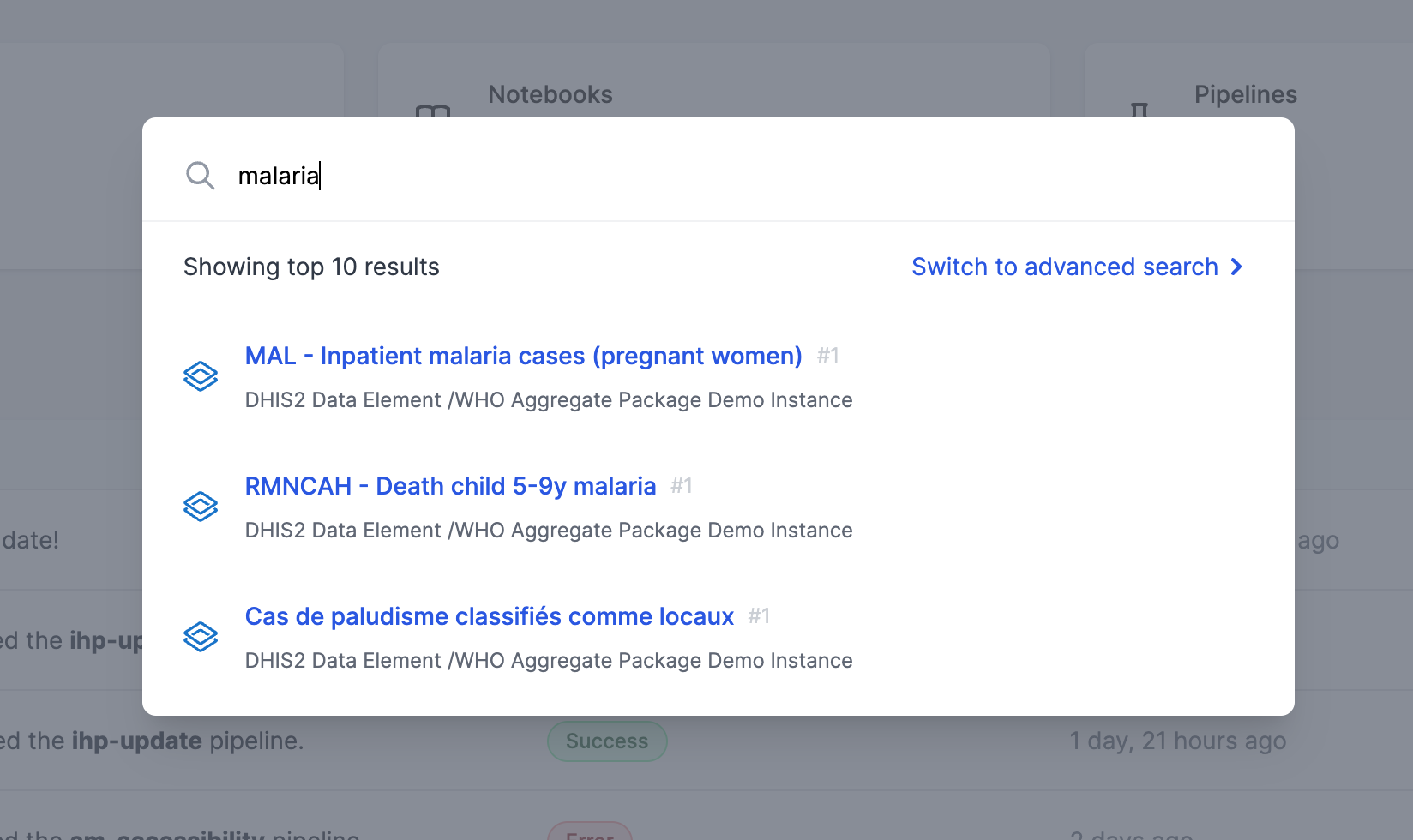Click the chevron beside advanced search

tap(1236, 267)
